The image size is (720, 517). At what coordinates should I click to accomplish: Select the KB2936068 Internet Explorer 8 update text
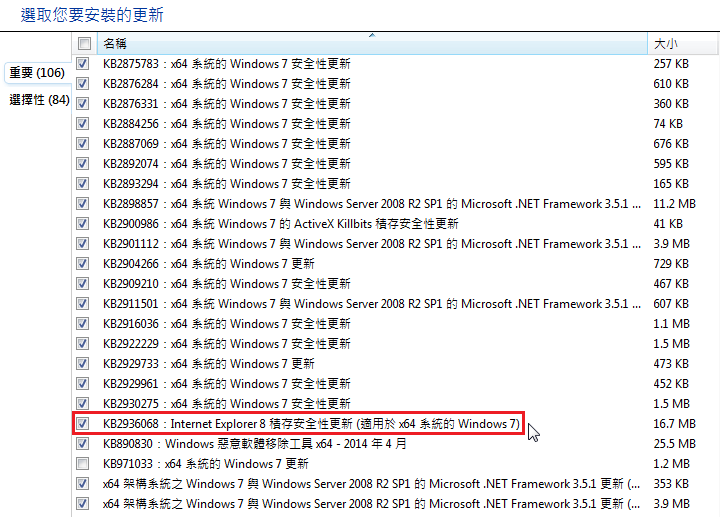click(x=311, y=423)
